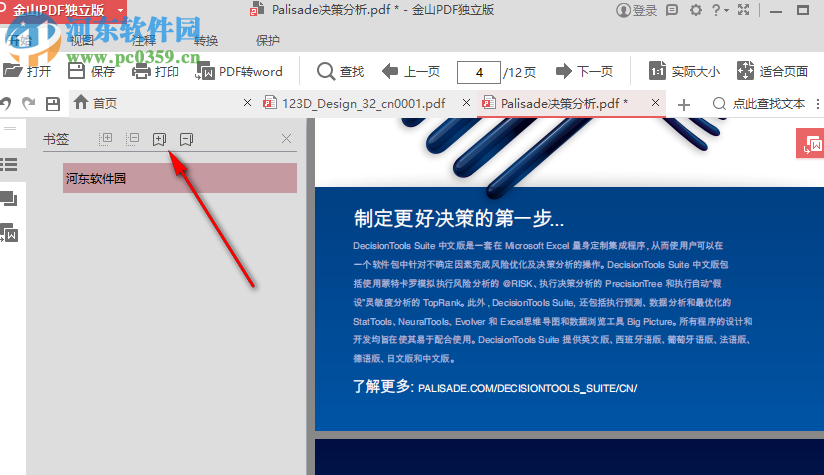
Task: Toggle the fullscreen icon in title bar
Action: click(744, 9)
